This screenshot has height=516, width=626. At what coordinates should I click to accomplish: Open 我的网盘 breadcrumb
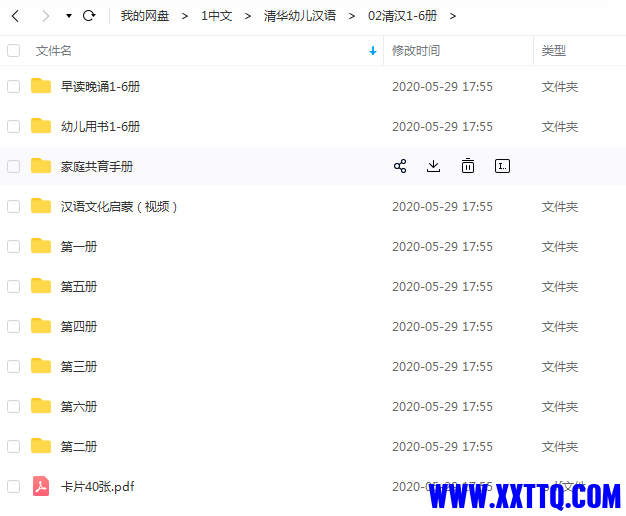point(145,16)
